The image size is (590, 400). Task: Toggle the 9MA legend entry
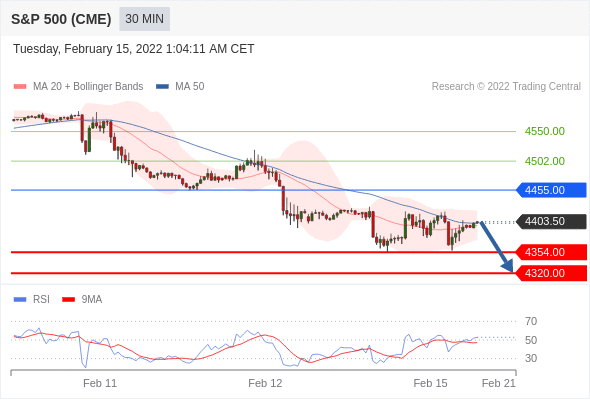pos(82,300)
